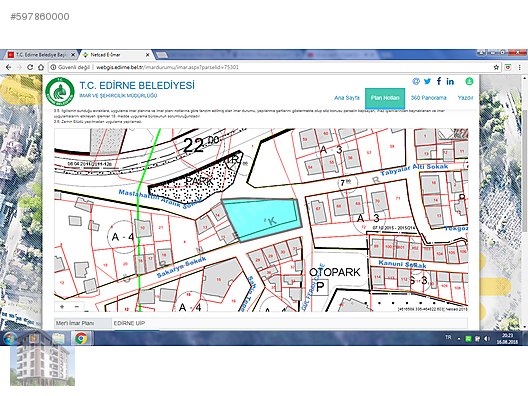This screenshot has height=396, width=528.
Task: Select the cyan highlighted parcel on map
Action: [x=261, y=219]
